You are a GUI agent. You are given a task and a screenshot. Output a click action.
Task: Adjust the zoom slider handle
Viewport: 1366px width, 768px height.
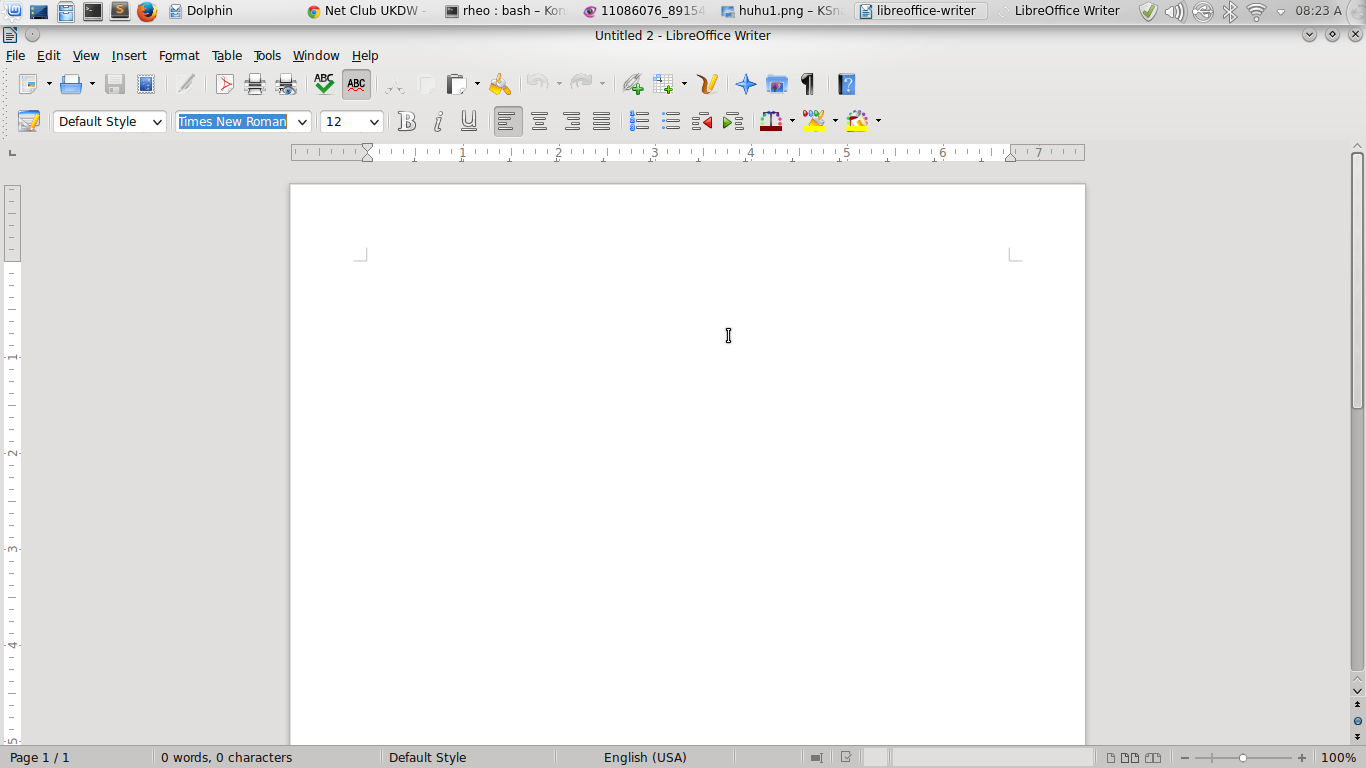1243,757
